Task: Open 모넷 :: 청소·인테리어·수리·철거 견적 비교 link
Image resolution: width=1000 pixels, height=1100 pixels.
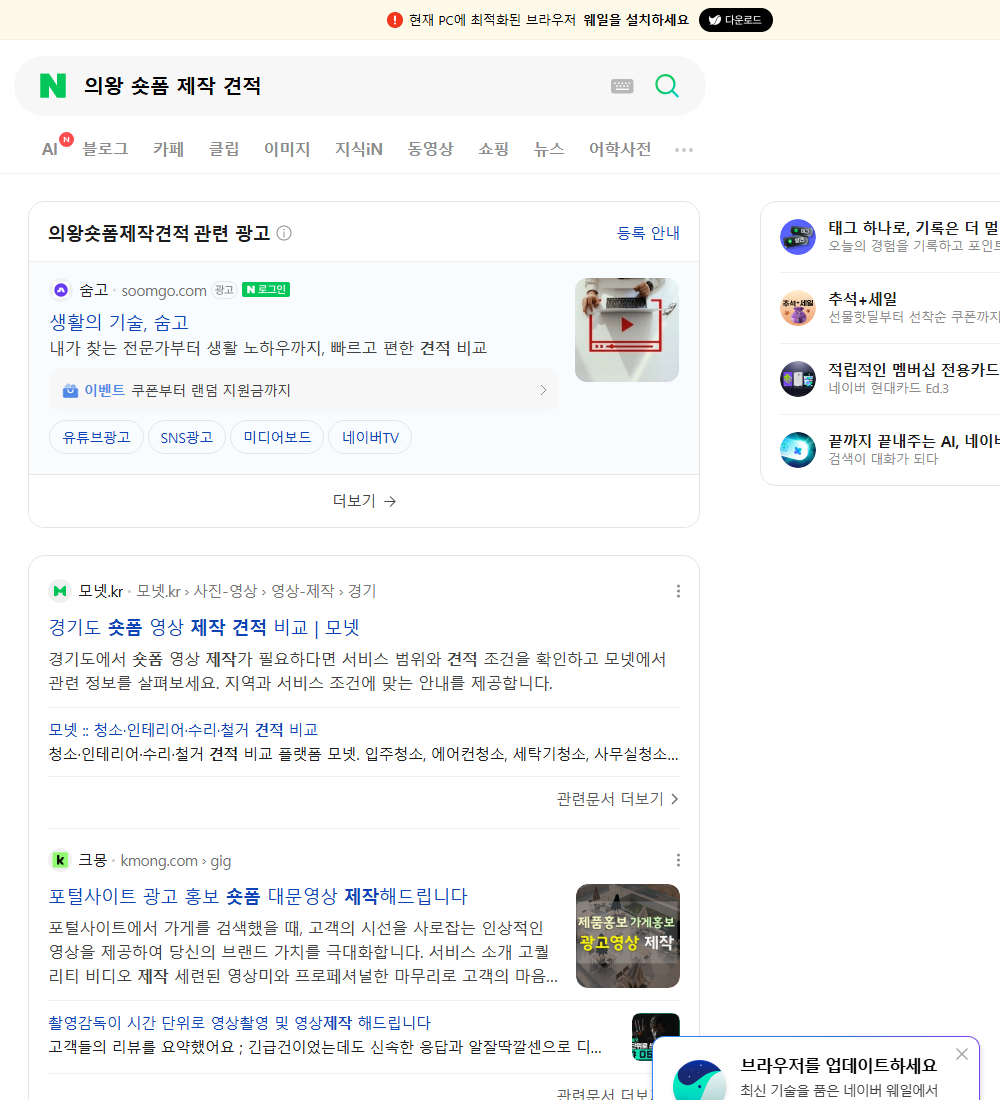Action: pyautogui.click(x=183, y=730)
